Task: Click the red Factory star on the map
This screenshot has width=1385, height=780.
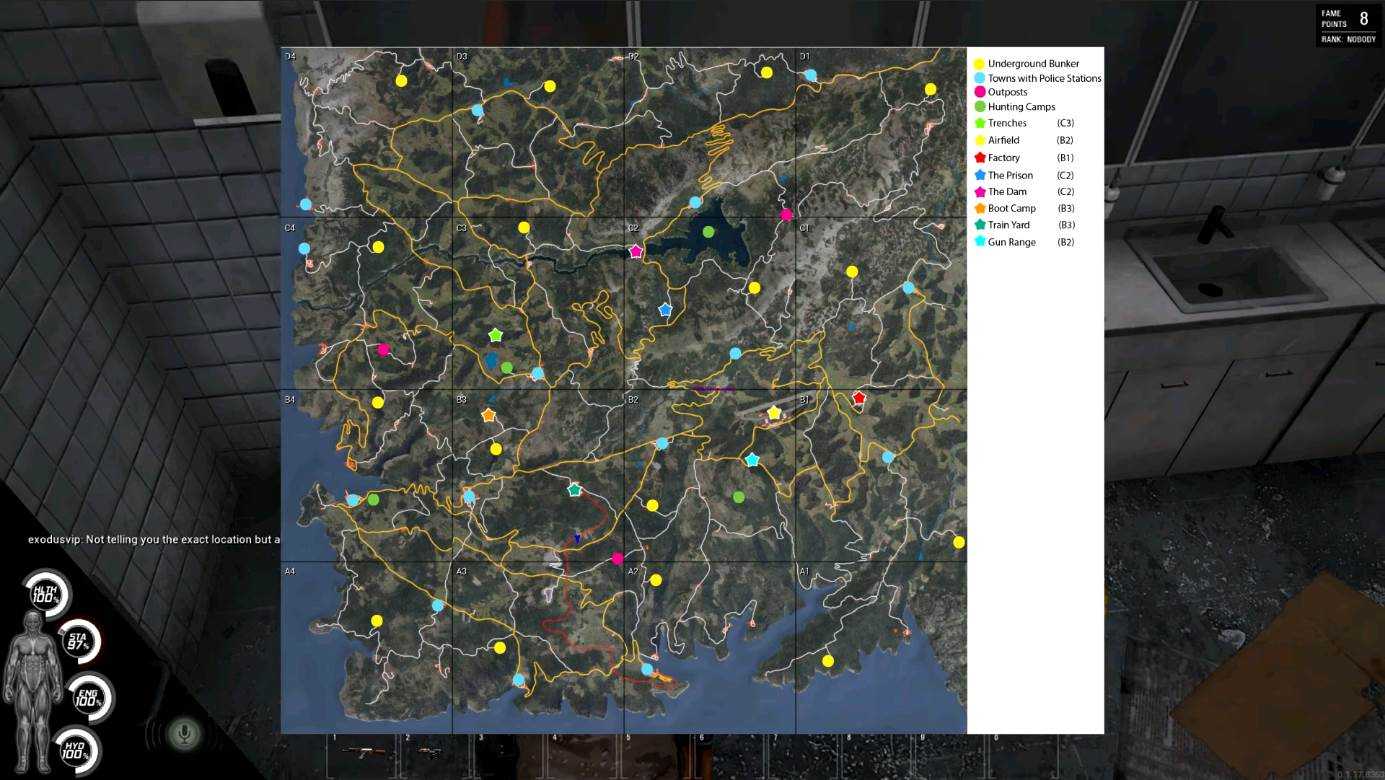Action: point(859,397)
